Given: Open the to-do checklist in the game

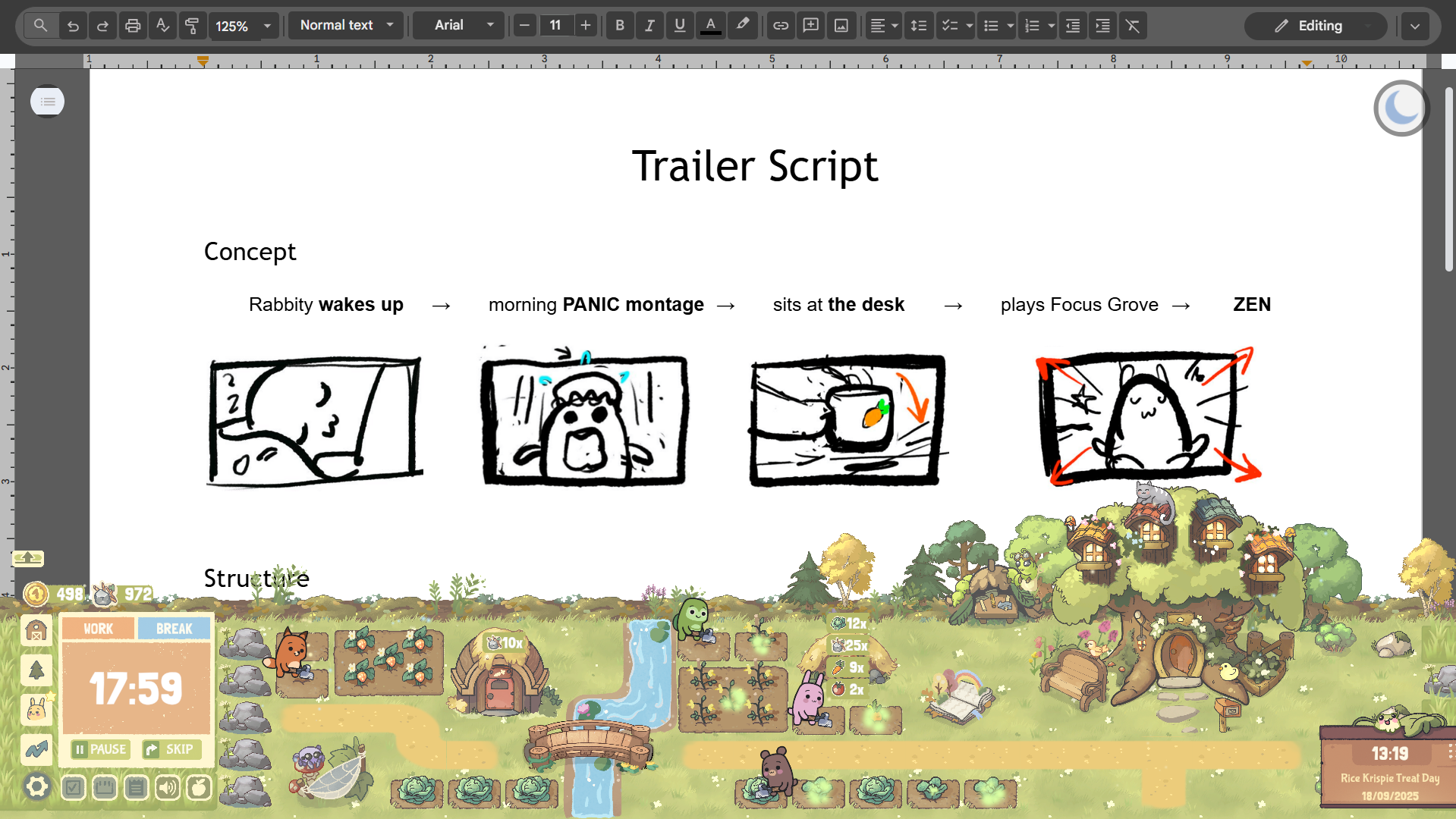Looking at the screenshot, I should pos(73,788).
